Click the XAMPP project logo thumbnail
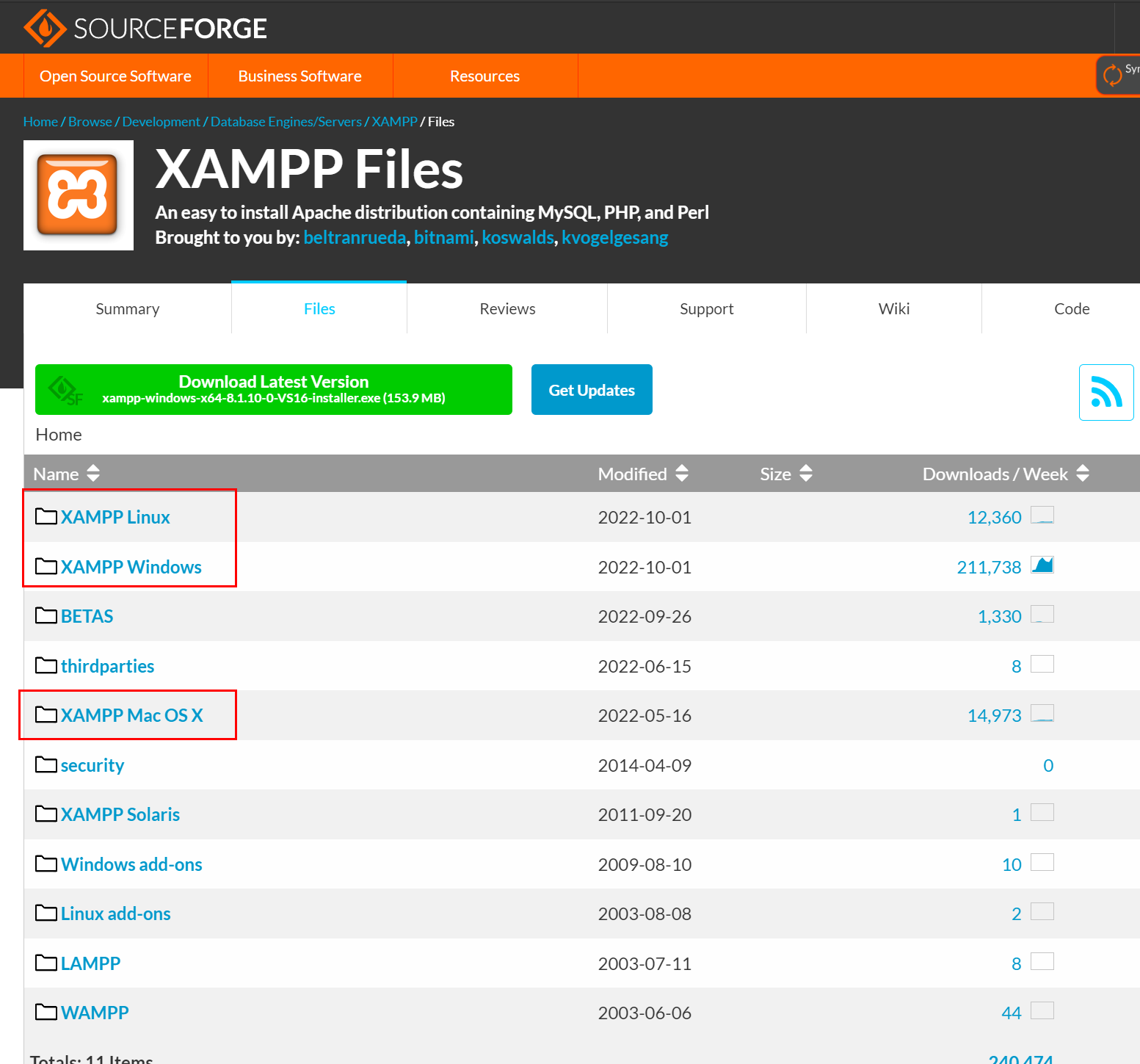The width and height of the screenshot is (1140, 1064). [x=79, y=195]
